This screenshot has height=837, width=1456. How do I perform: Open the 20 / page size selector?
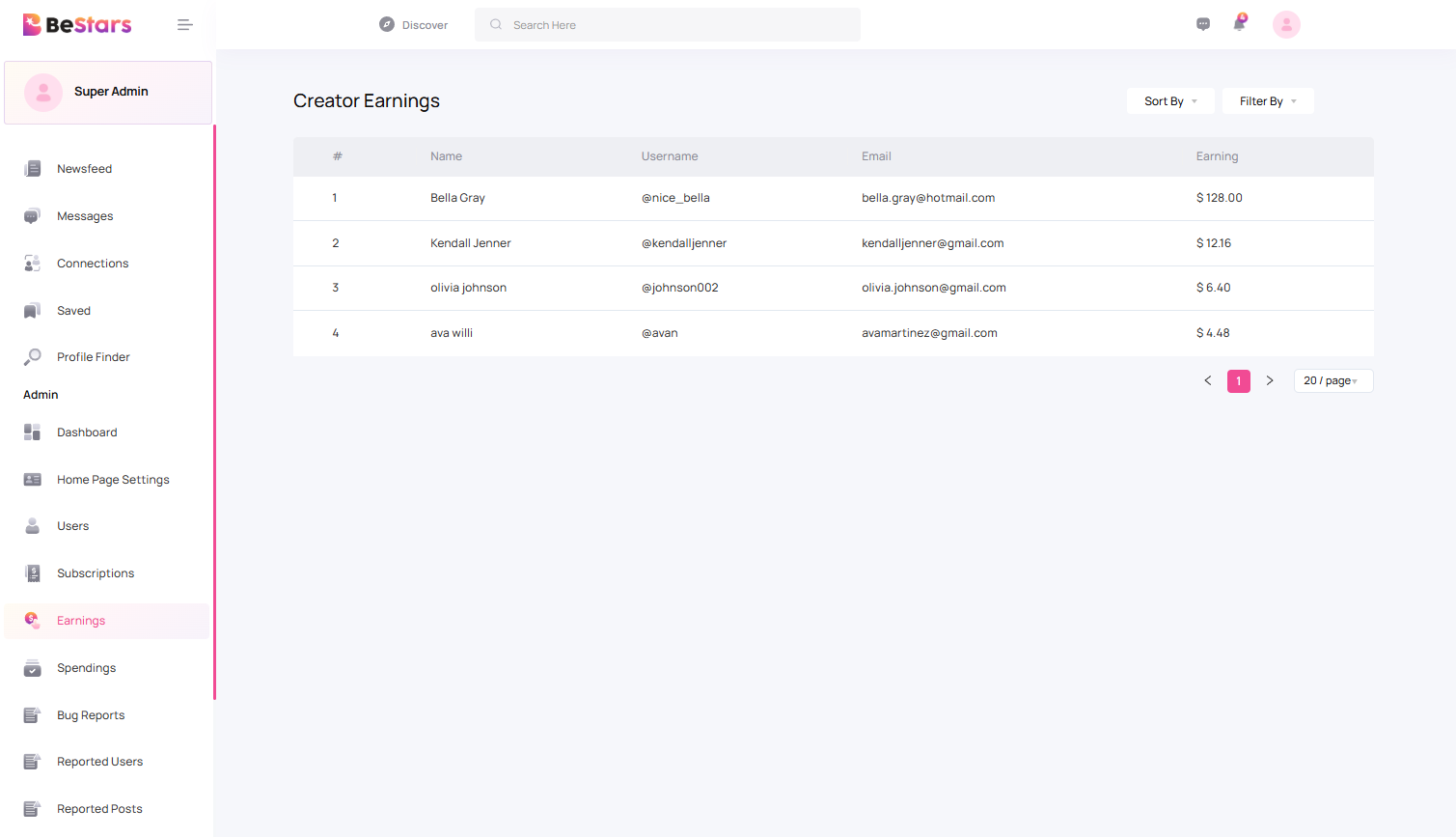click(x=1332, y=381)
